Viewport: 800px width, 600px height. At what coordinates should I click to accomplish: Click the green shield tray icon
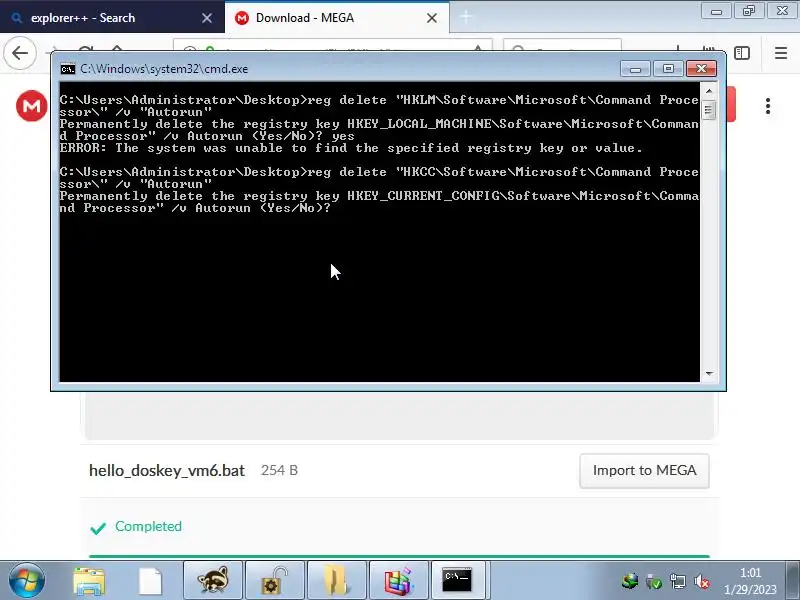pyautogui.click(x=654, y=582)
